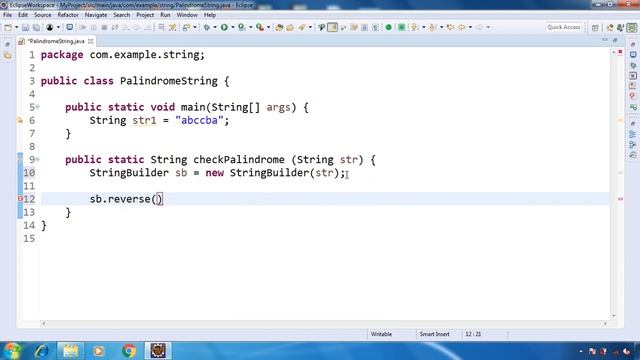Click the External Tools run icon
The width and height of the screenshot is (640, 360).
point(260,27)
